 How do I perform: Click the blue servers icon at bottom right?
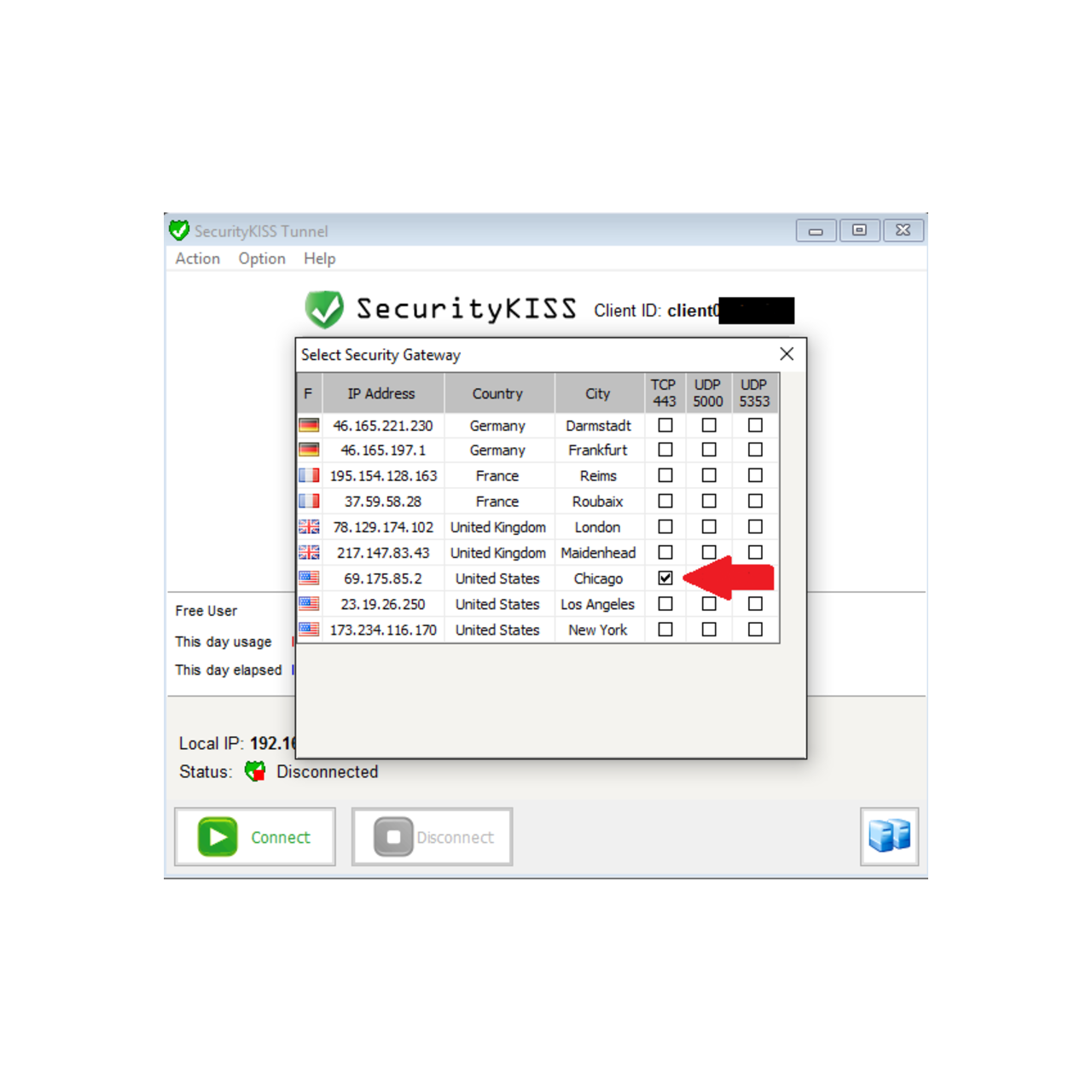[889, 836]
